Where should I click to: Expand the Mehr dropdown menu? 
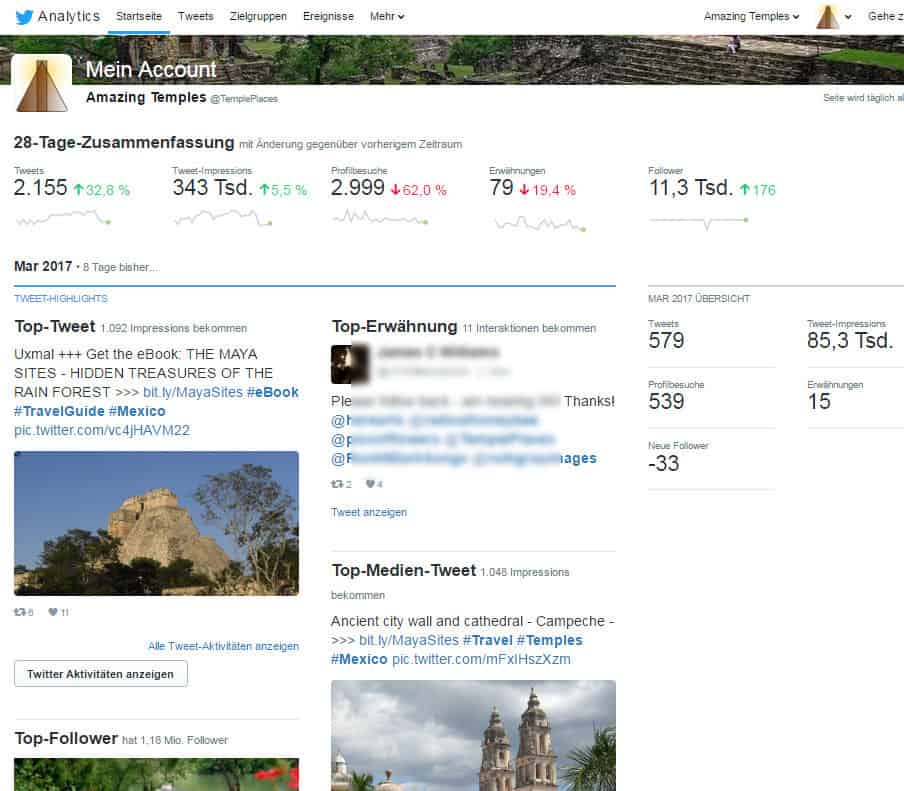coord(387,17)
